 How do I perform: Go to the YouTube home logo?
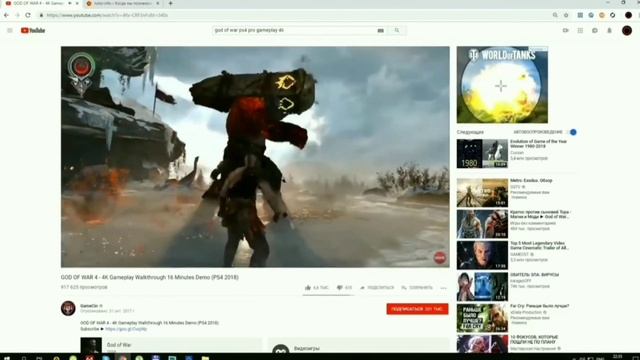(33, 31)
